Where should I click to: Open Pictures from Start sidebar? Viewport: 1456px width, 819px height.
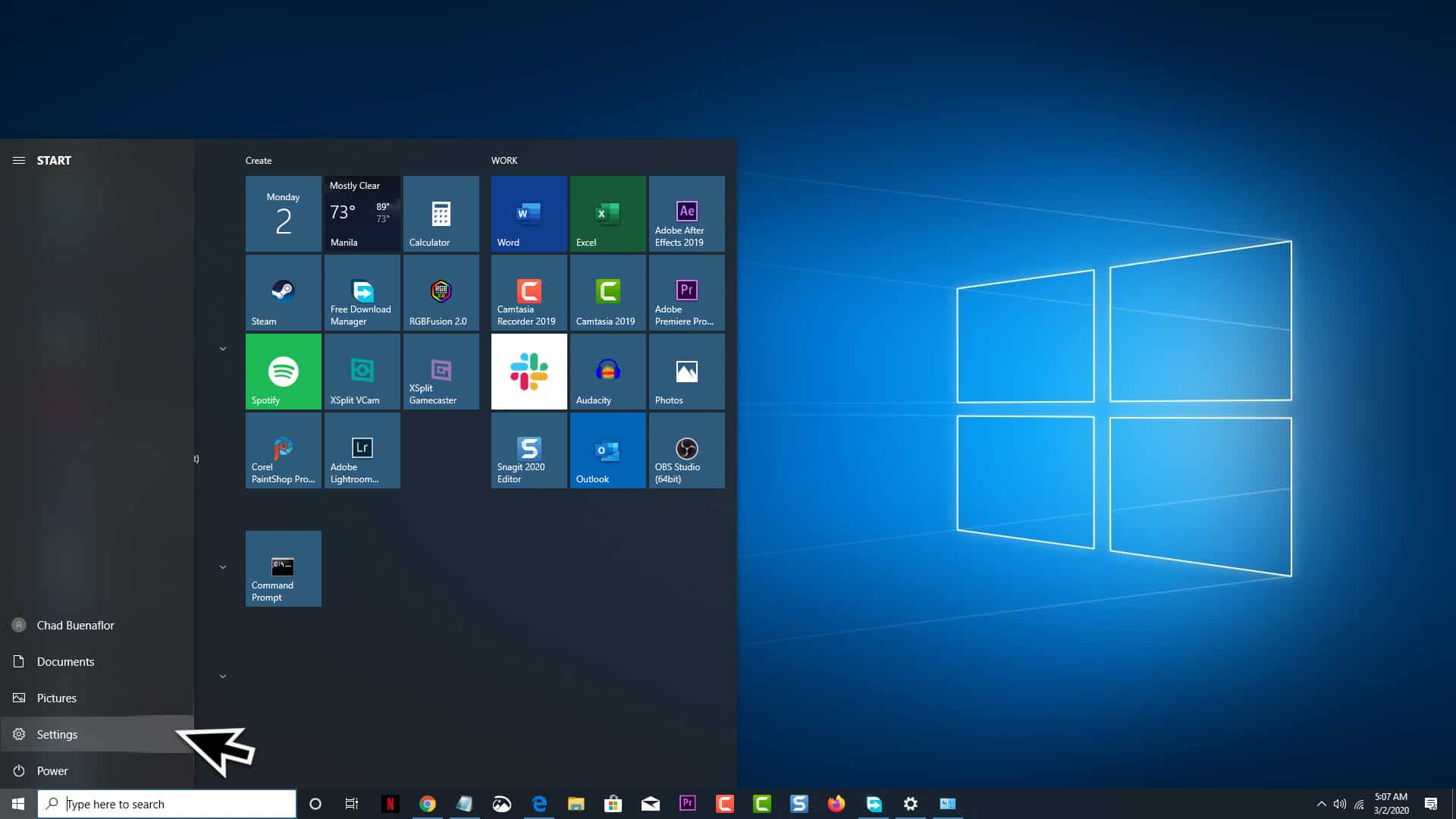coord(97,698)
